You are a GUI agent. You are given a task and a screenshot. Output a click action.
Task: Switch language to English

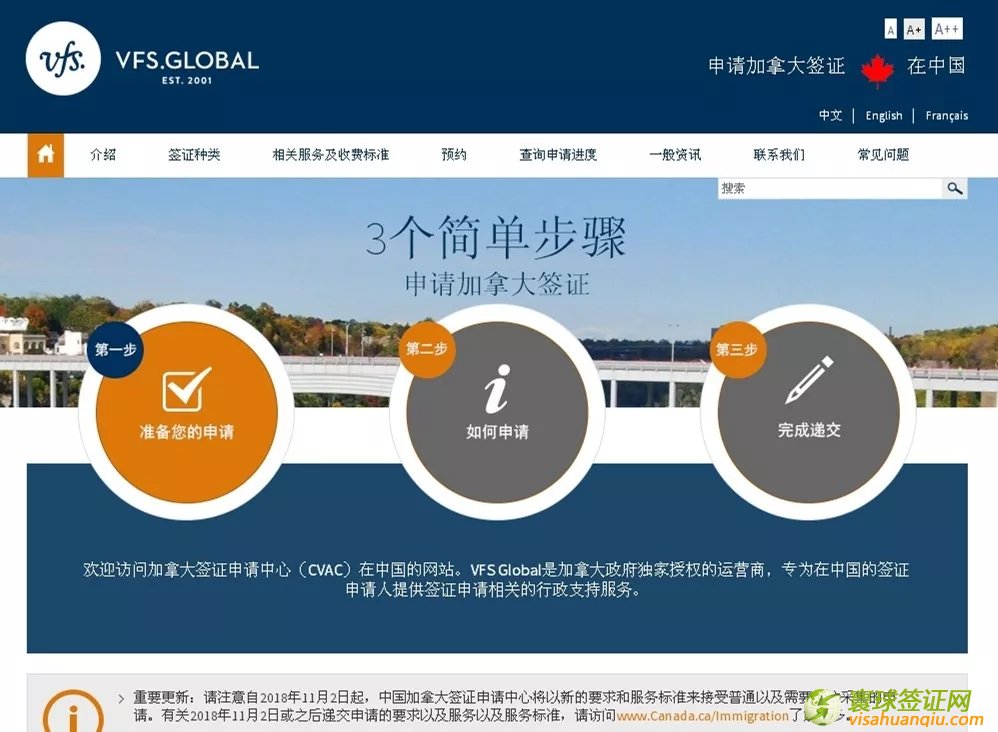(884, 116)
